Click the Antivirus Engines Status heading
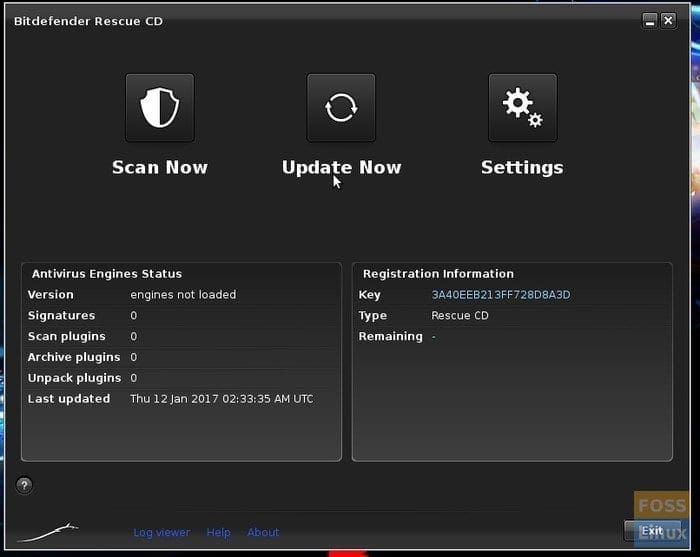Screen dimensions: 700x557 point(107,274)
